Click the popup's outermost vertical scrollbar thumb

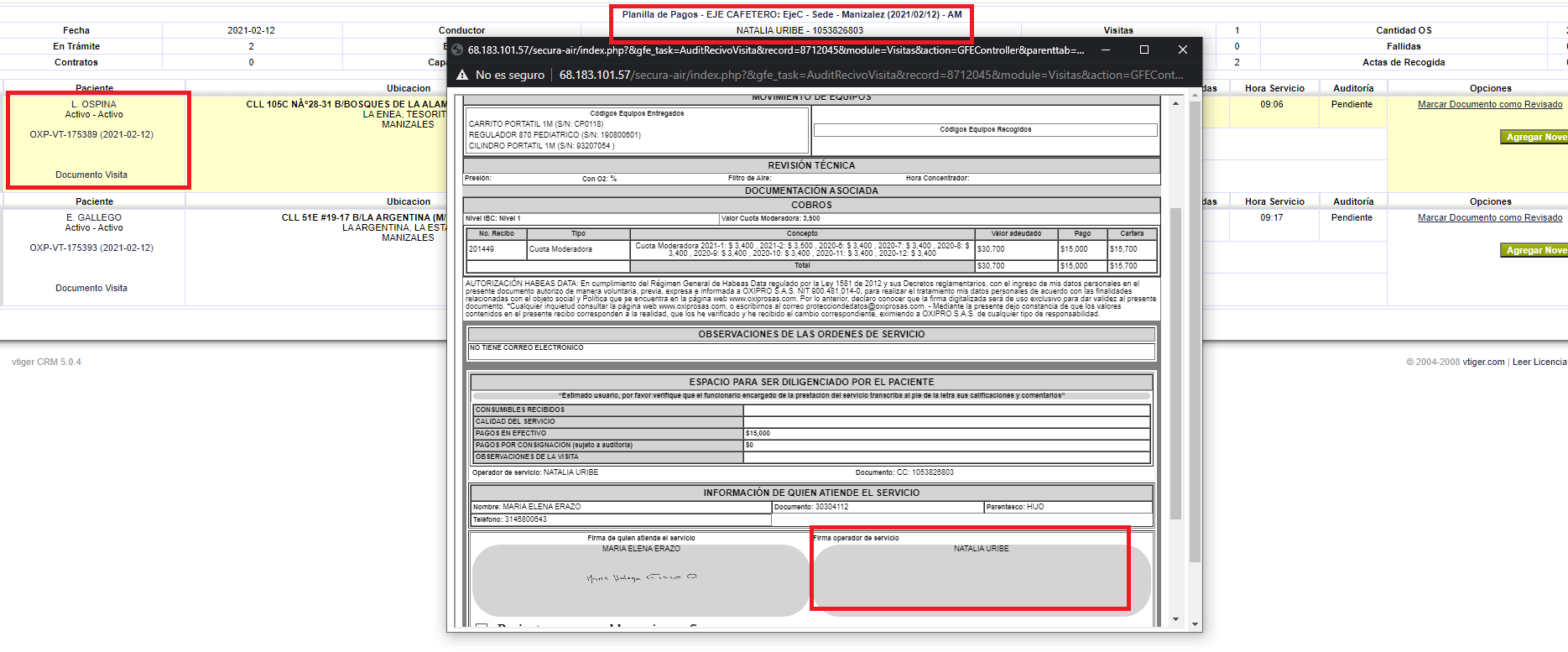pos(1195,331)
